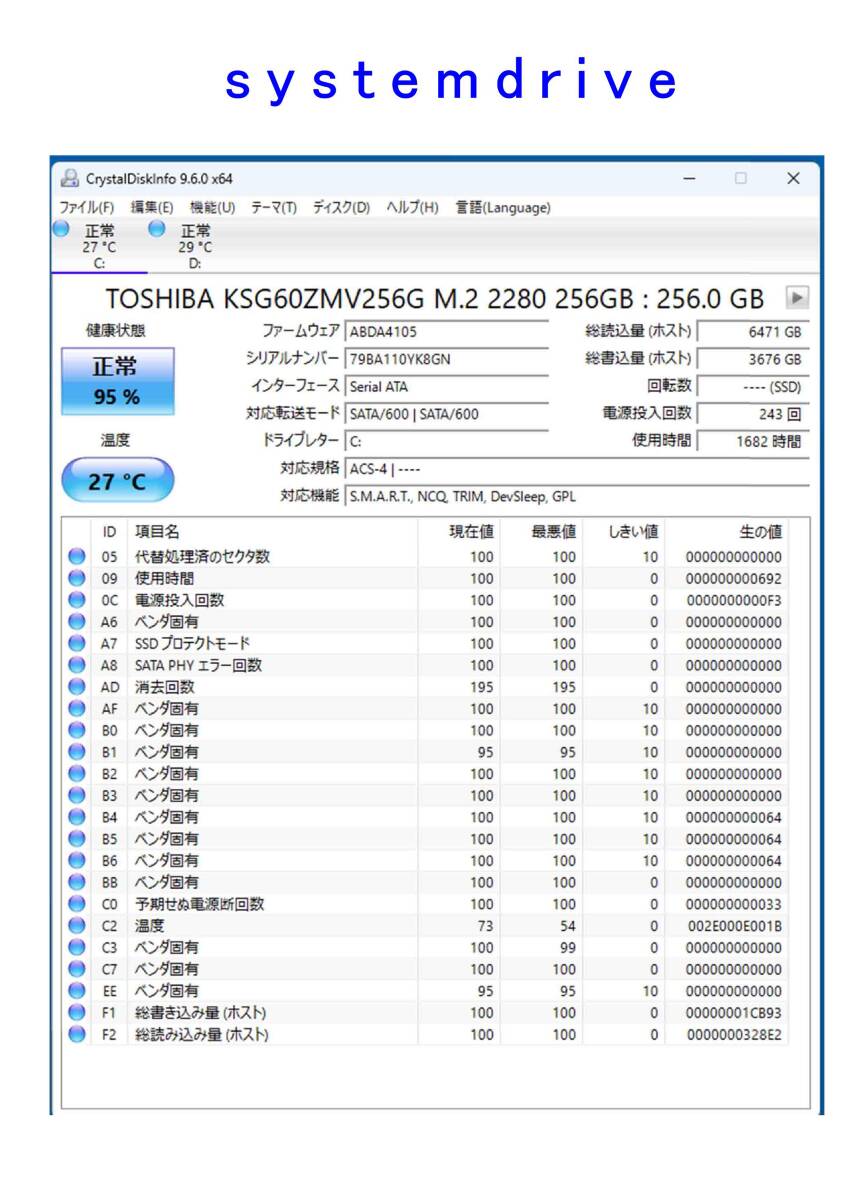Click status icon for ID AF row
This screenshot has width=849, height=1200.
(76, 709)
